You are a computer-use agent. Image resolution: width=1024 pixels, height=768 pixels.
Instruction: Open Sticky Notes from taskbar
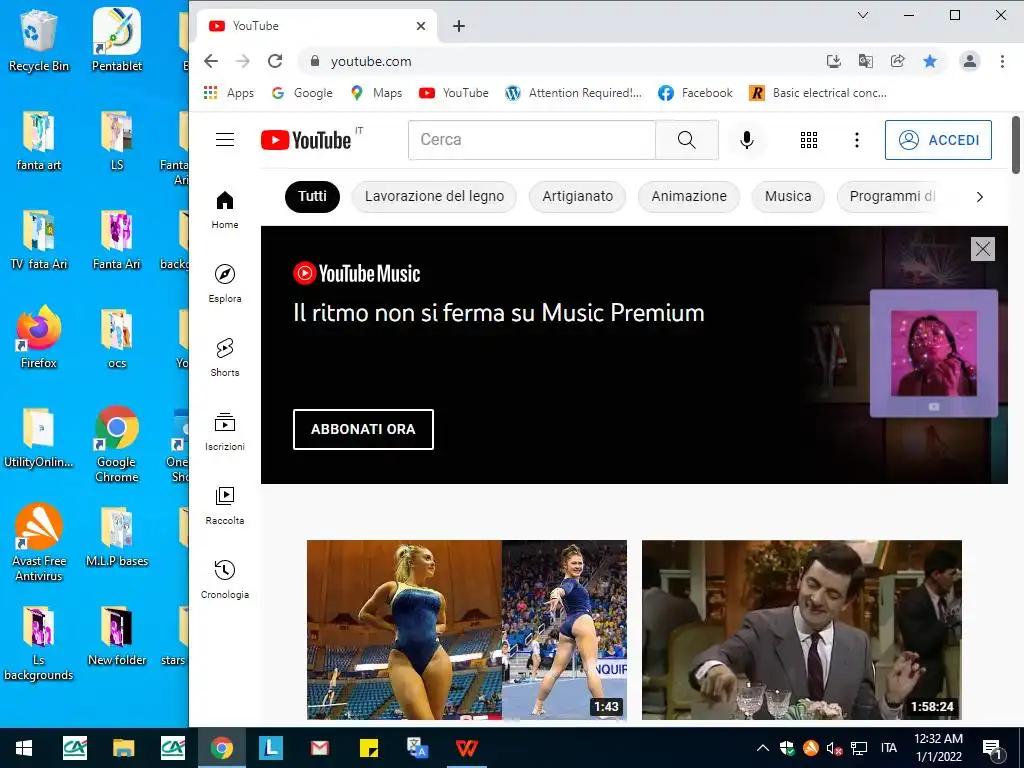(369, 748)
